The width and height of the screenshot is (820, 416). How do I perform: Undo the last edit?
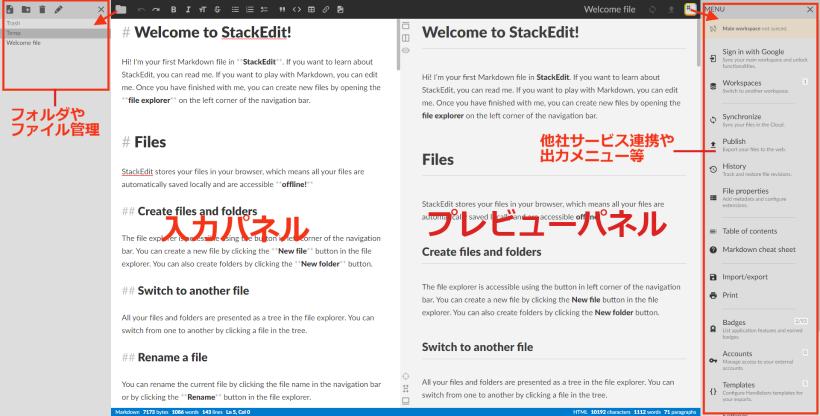[x=141, y=9]
